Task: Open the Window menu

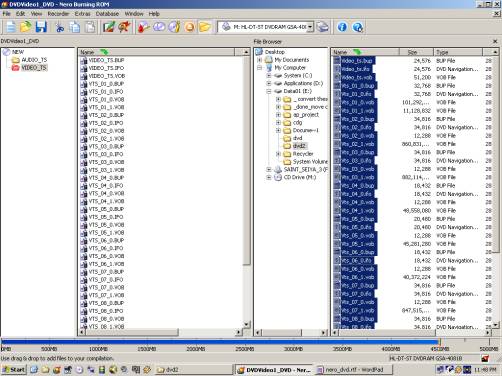Action: pyautogui.click(x=134, y=14)
